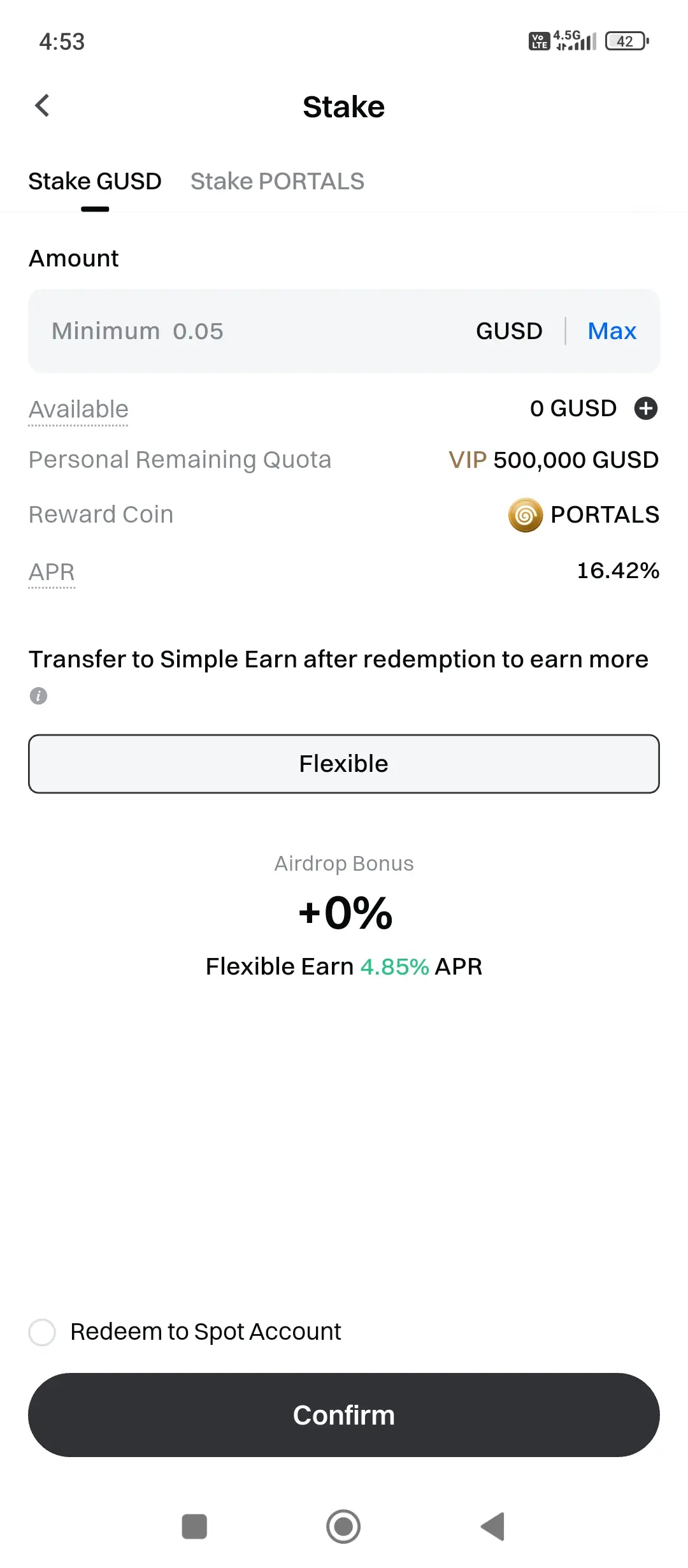The image size is (688, 1568).
Task: Tap Android back triangle button
Action: [492, 1527]
